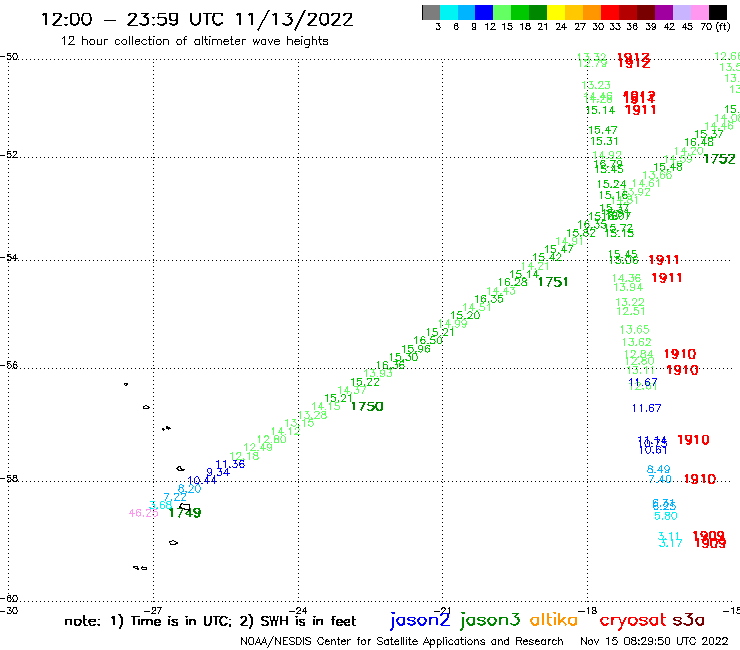Click the blue wave height value 9.34
The height and width of the screenshot is (650, 740).
coord(218,472)
